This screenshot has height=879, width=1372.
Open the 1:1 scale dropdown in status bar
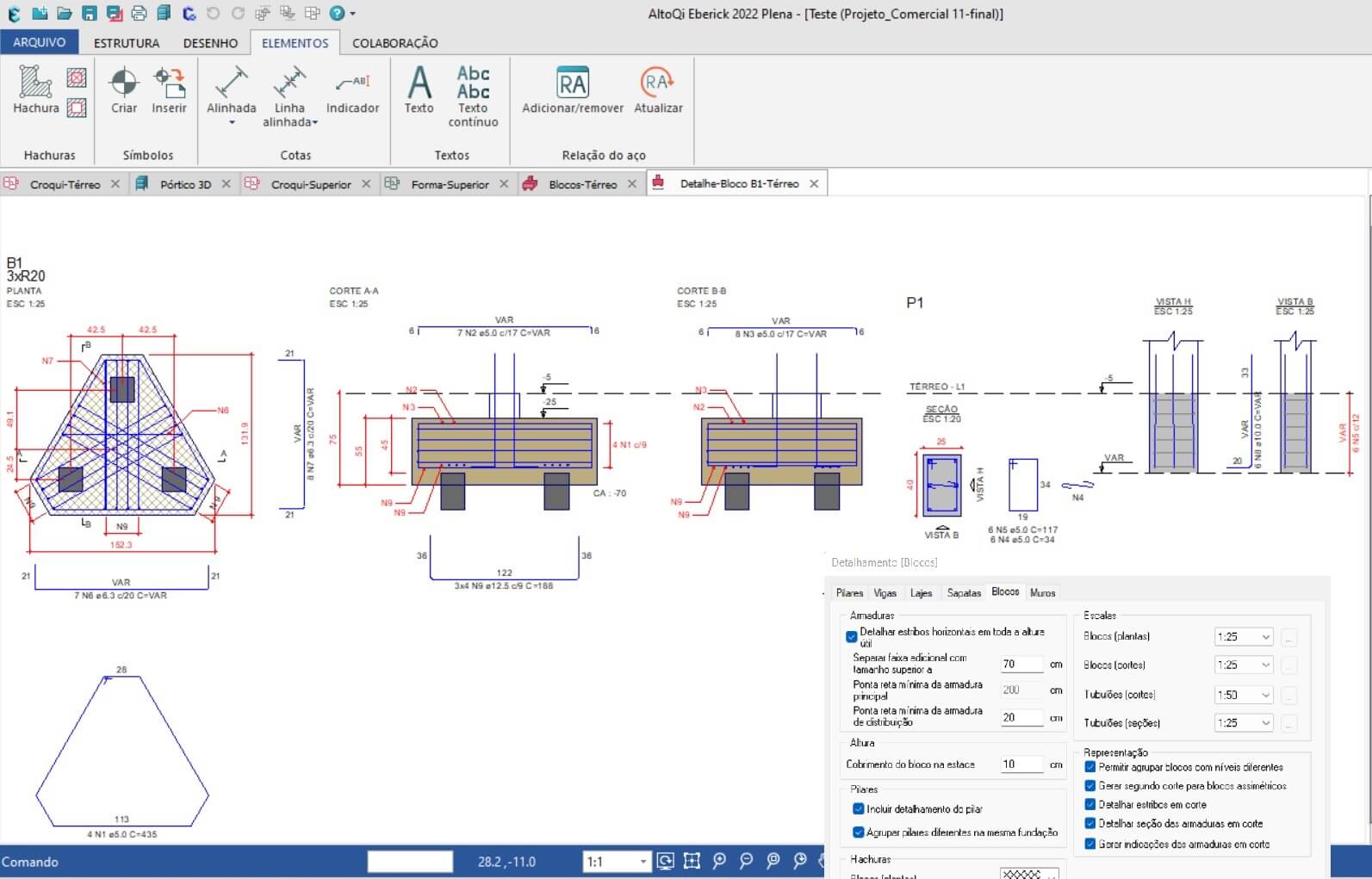tap(617, 861)
